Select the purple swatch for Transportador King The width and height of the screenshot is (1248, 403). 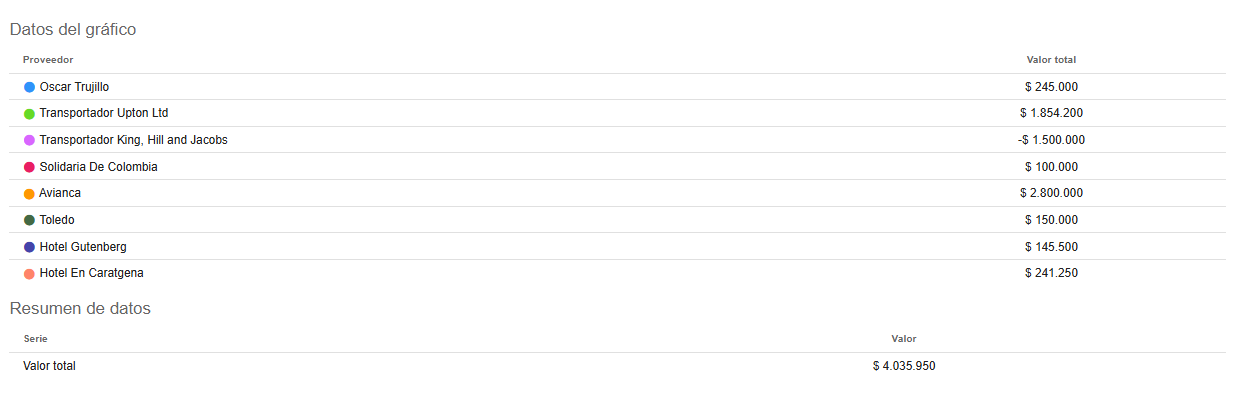pos(29,140)
